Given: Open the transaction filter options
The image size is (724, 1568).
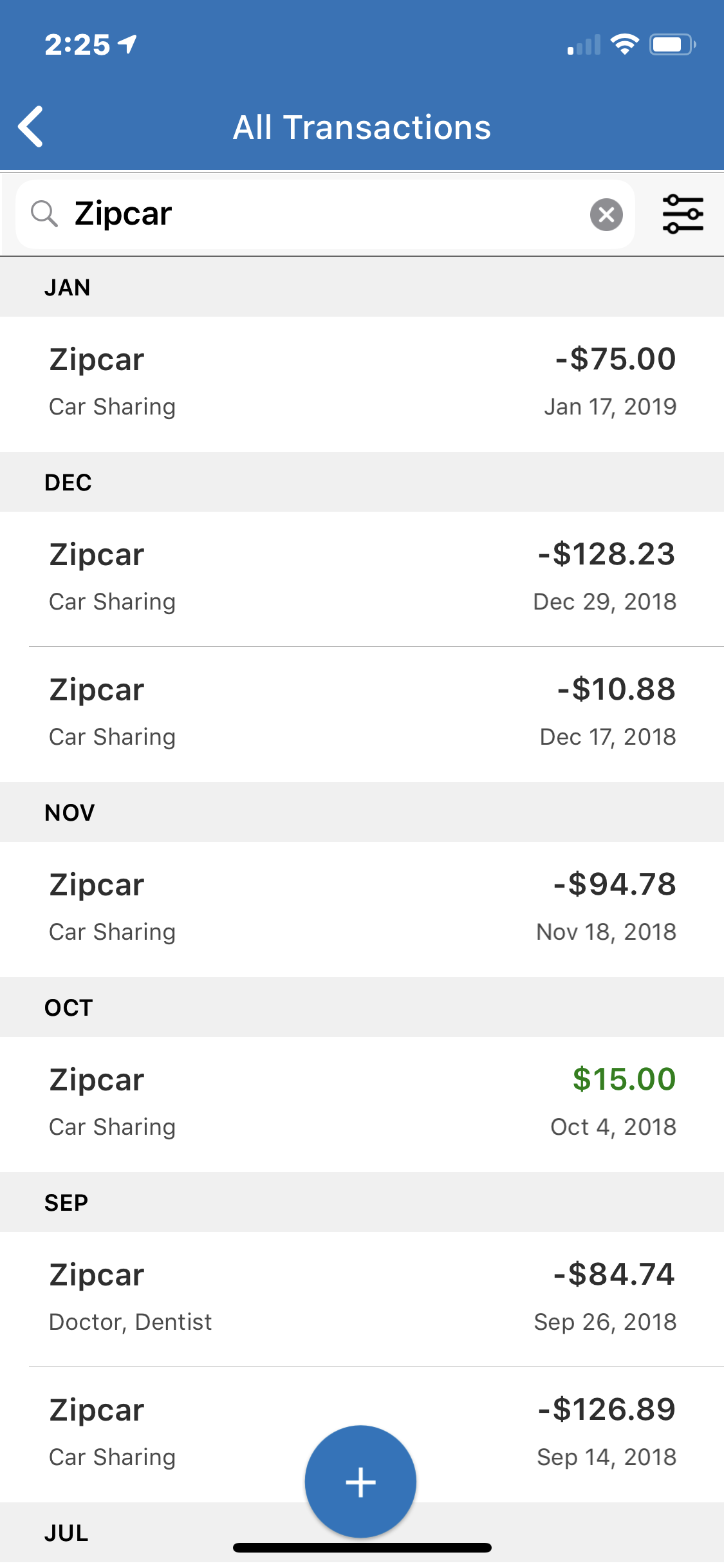Looking at the screenshot, I should click(682, 214).
